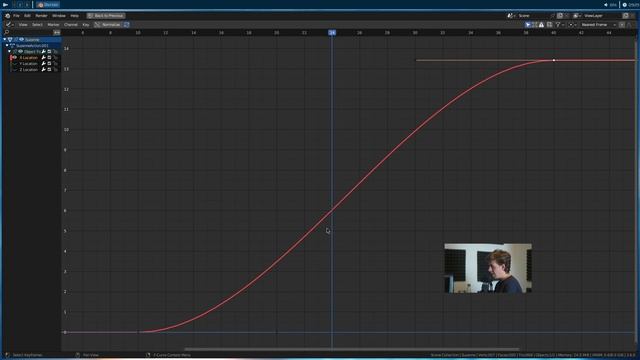Click wrench modifier icon on Object Transforms
The height and width of the screenshot is (360, 640).
point(44,51)
